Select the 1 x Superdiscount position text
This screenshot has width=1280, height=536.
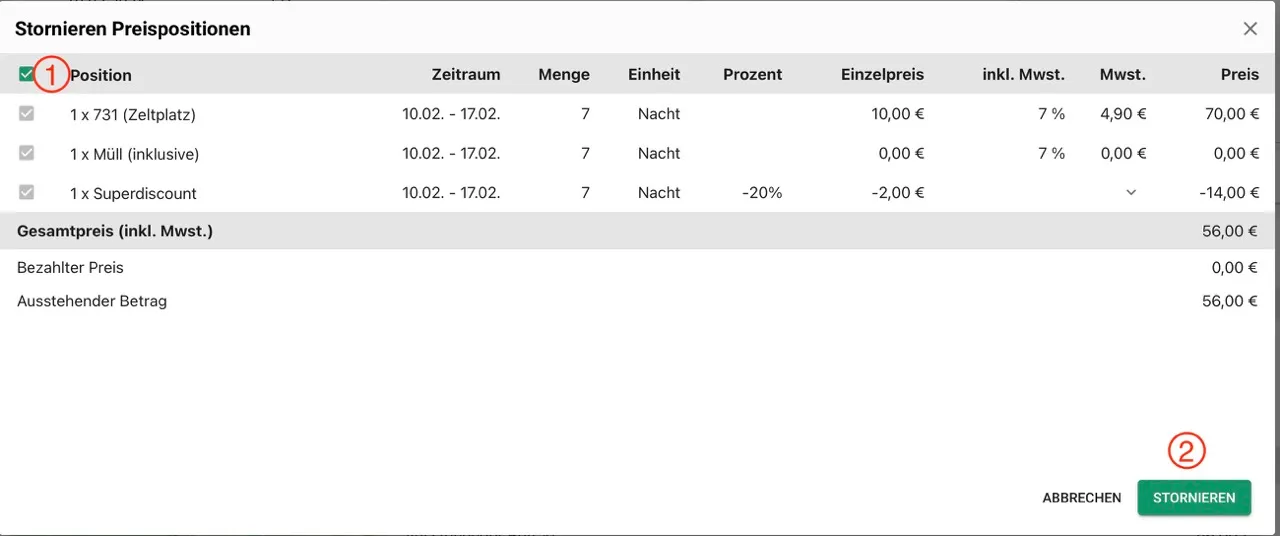pos(133,193)
